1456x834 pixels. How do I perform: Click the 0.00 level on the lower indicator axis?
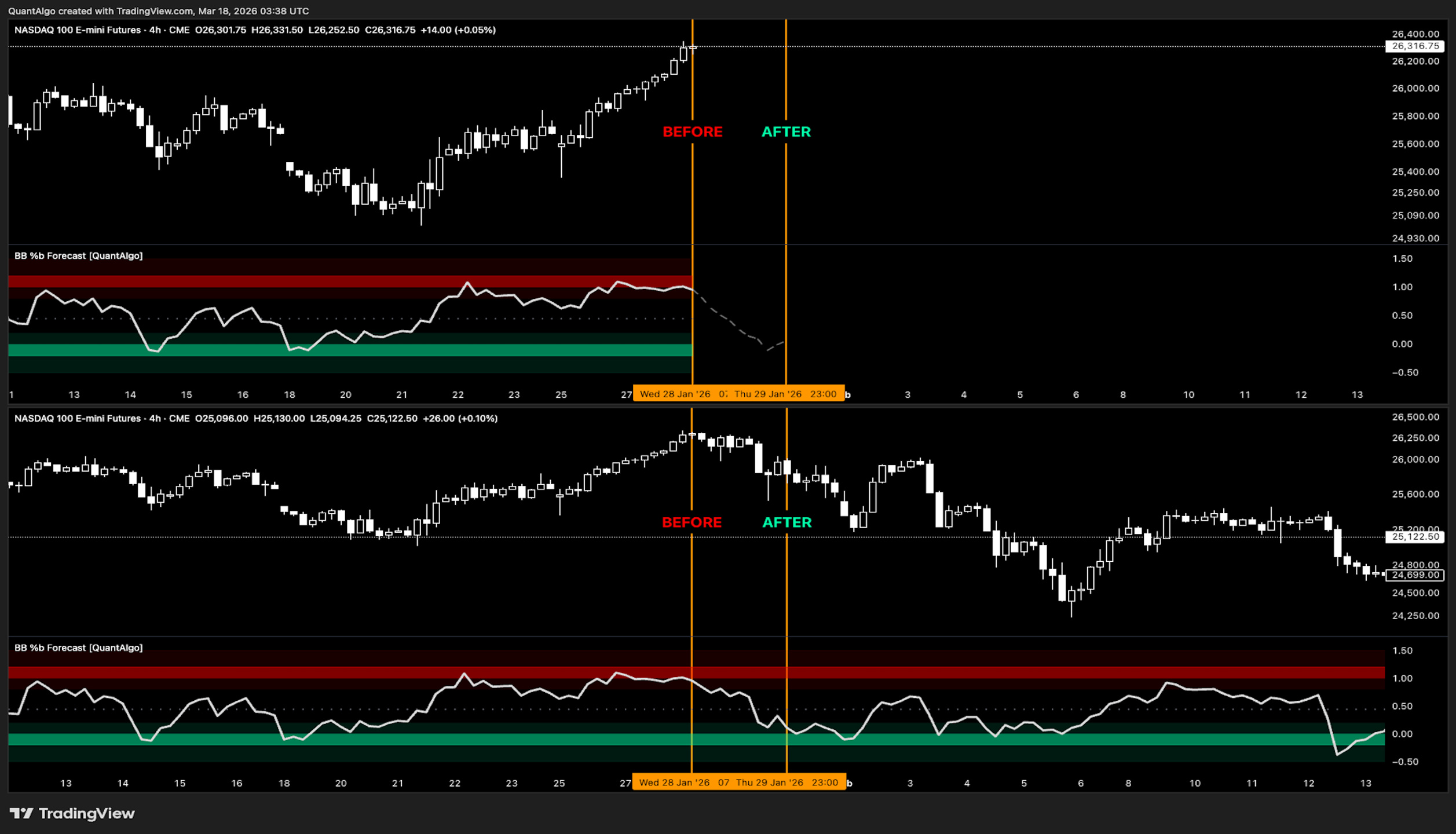pos(1402,734)
